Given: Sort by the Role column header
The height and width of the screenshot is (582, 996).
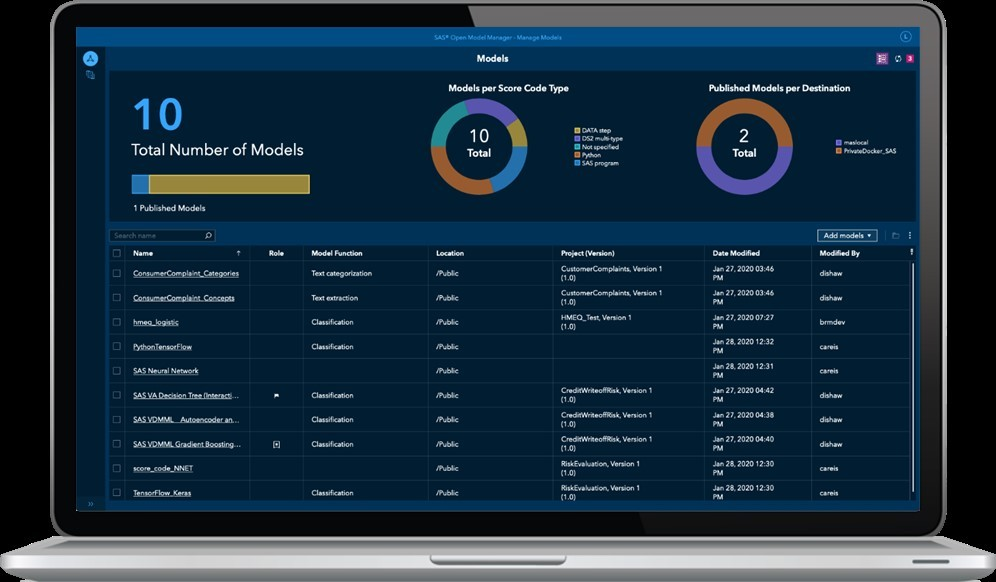Looking at the screenshot, I should (x=276, y=254).
